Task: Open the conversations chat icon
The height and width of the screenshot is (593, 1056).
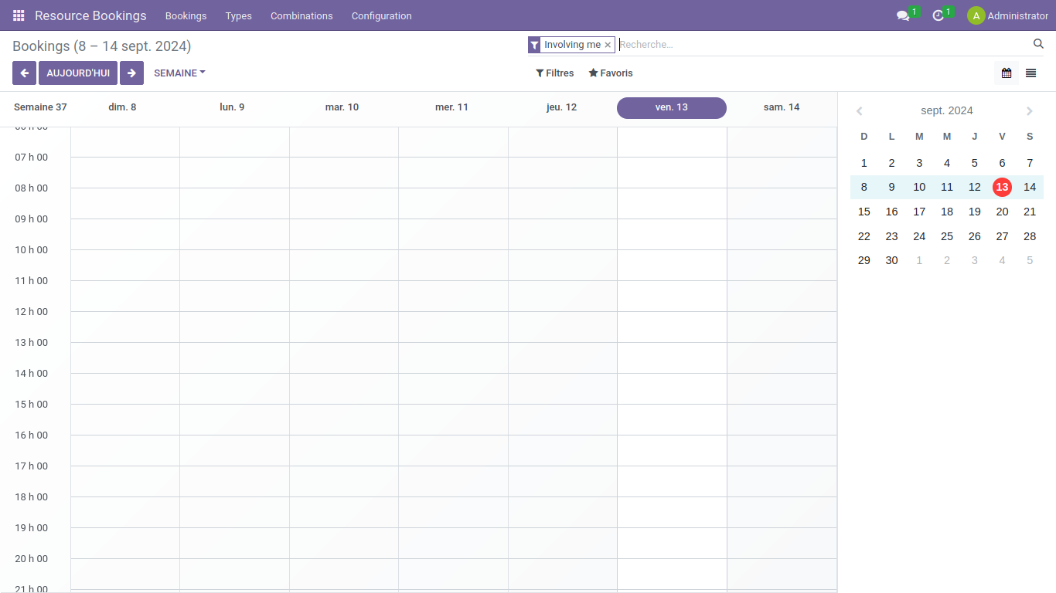Action: tap(903, 16)
